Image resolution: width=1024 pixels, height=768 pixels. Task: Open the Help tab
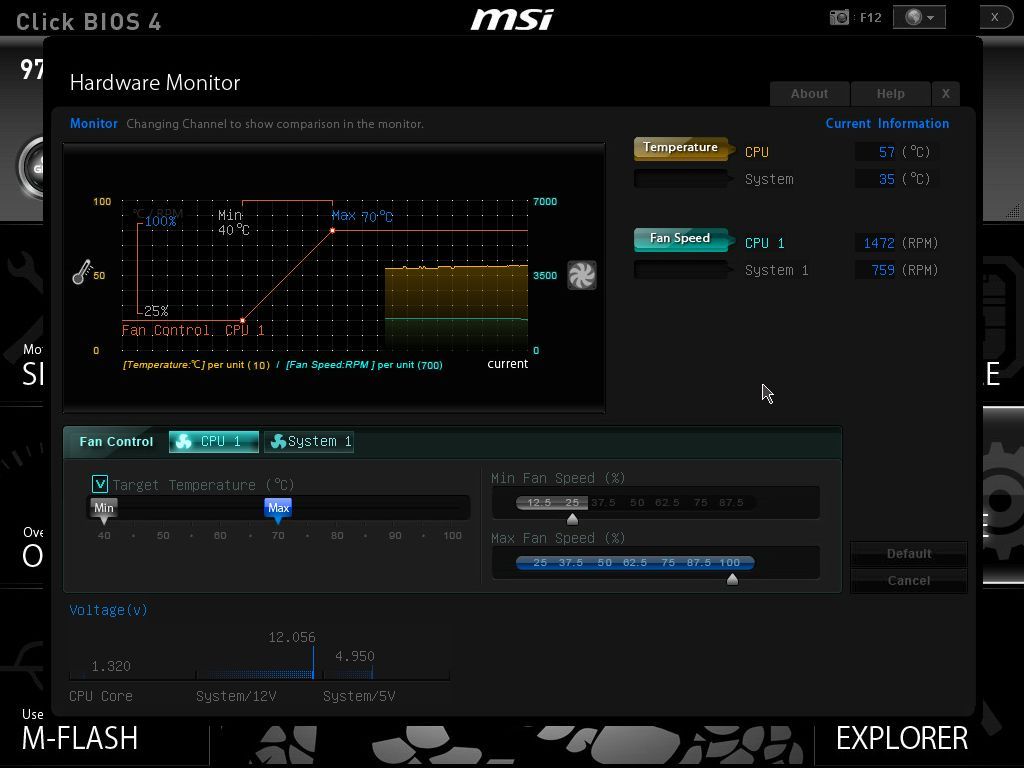pyautogui.click(x=891, y=93)
